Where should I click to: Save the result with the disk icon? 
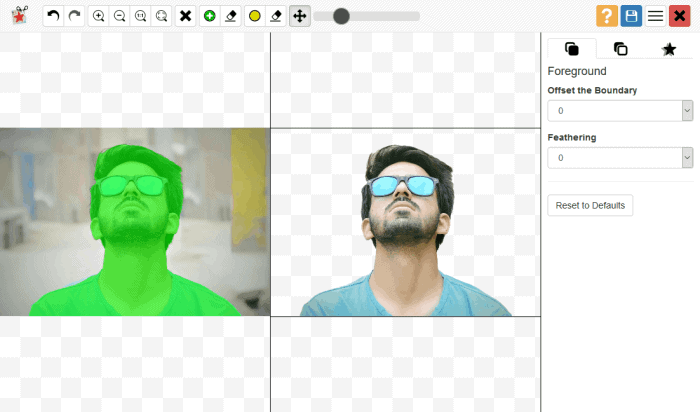click(x=631, y=16)
